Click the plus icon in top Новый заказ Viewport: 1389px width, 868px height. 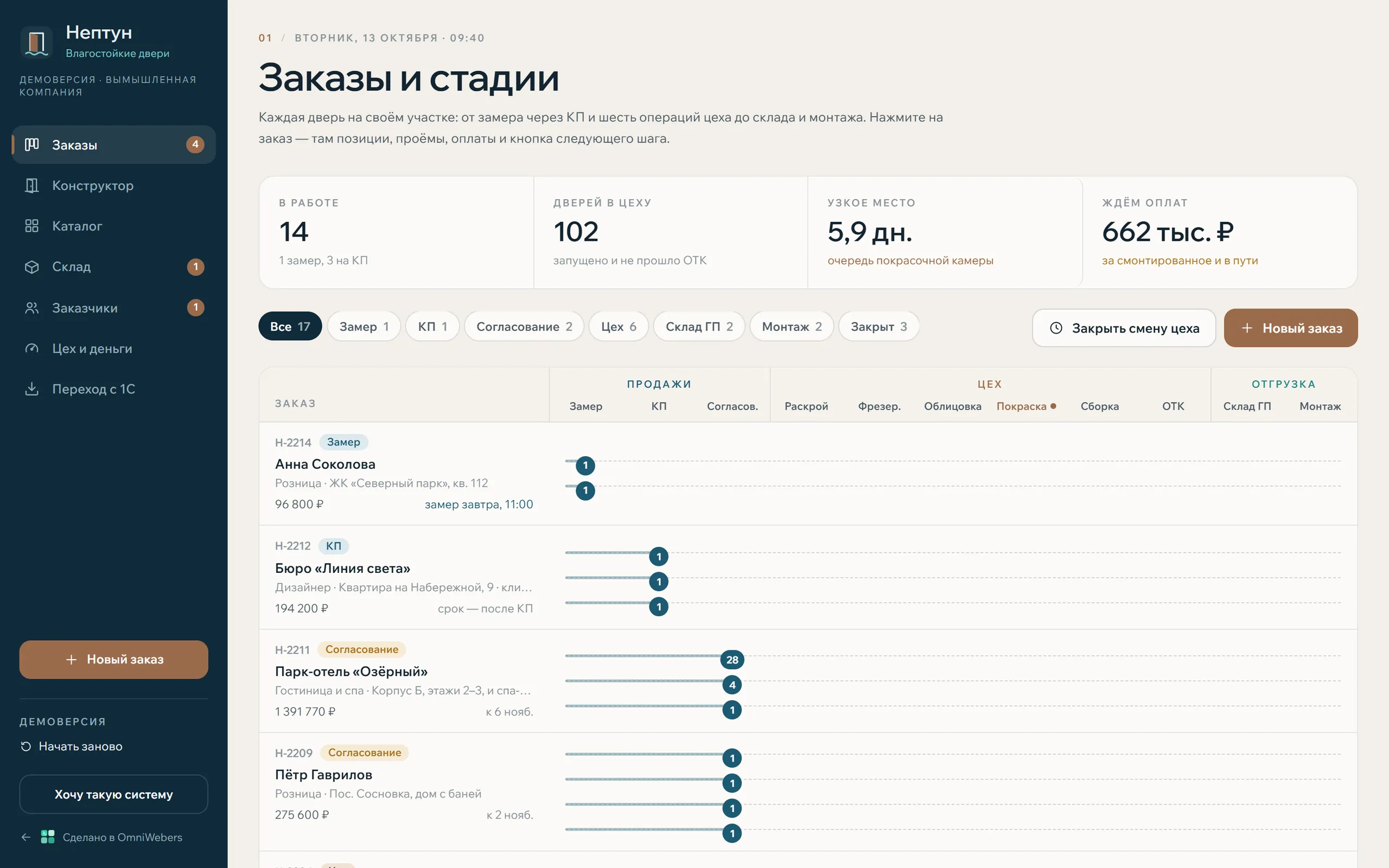tap(1247, 328)
